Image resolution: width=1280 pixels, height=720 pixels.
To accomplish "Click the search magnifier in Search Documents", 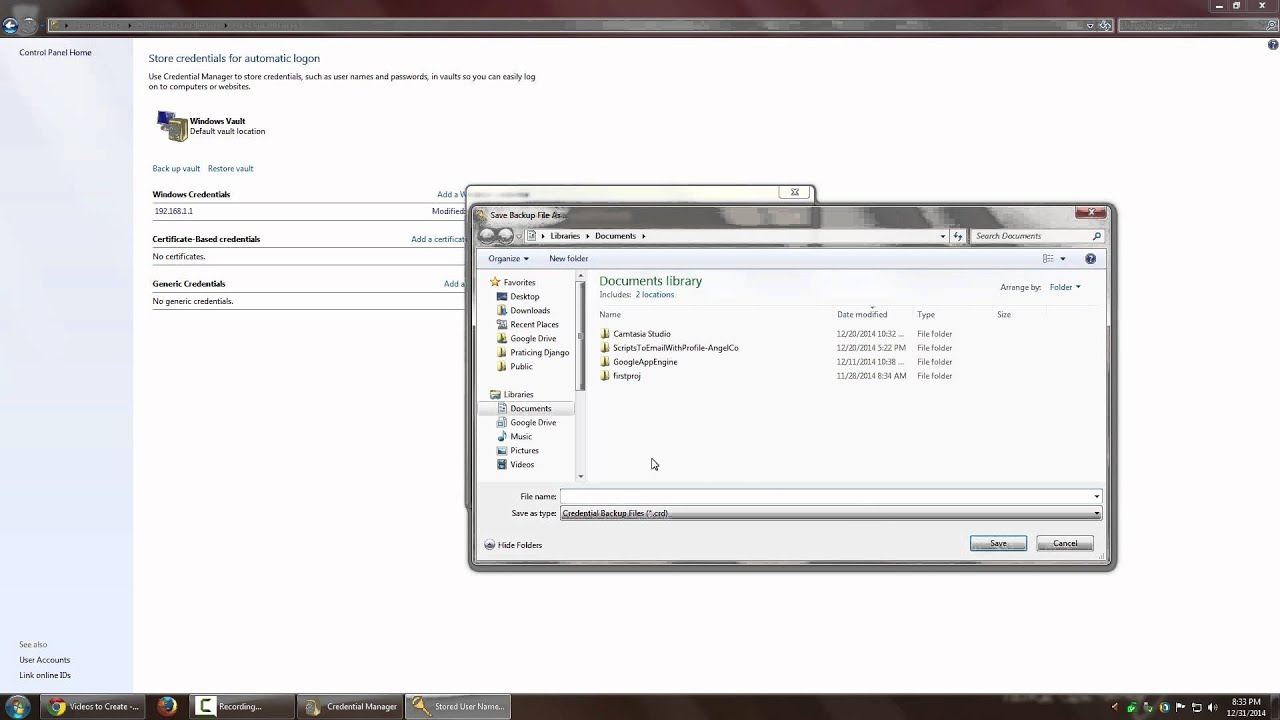I will 1096,236.
